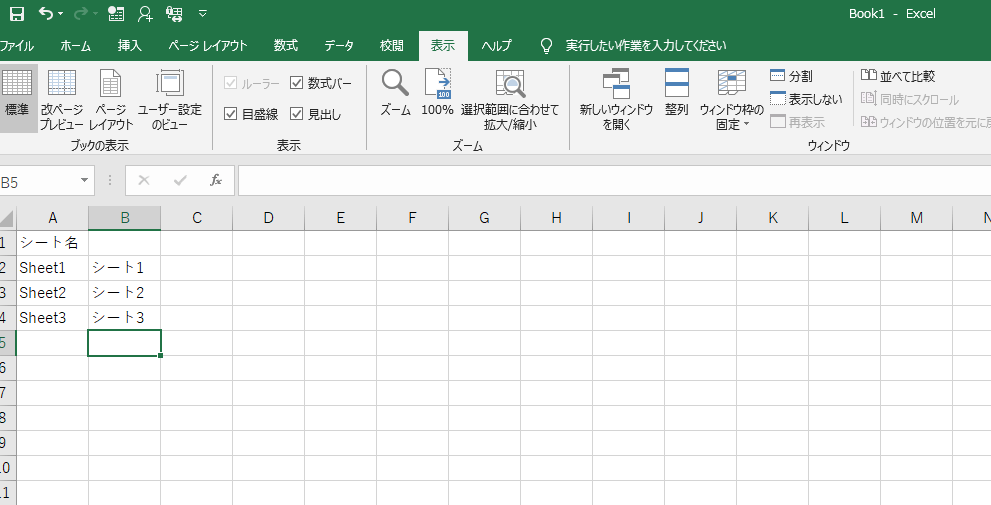Click the Save icon in quick access toolbar

click(x=17, y=13)
